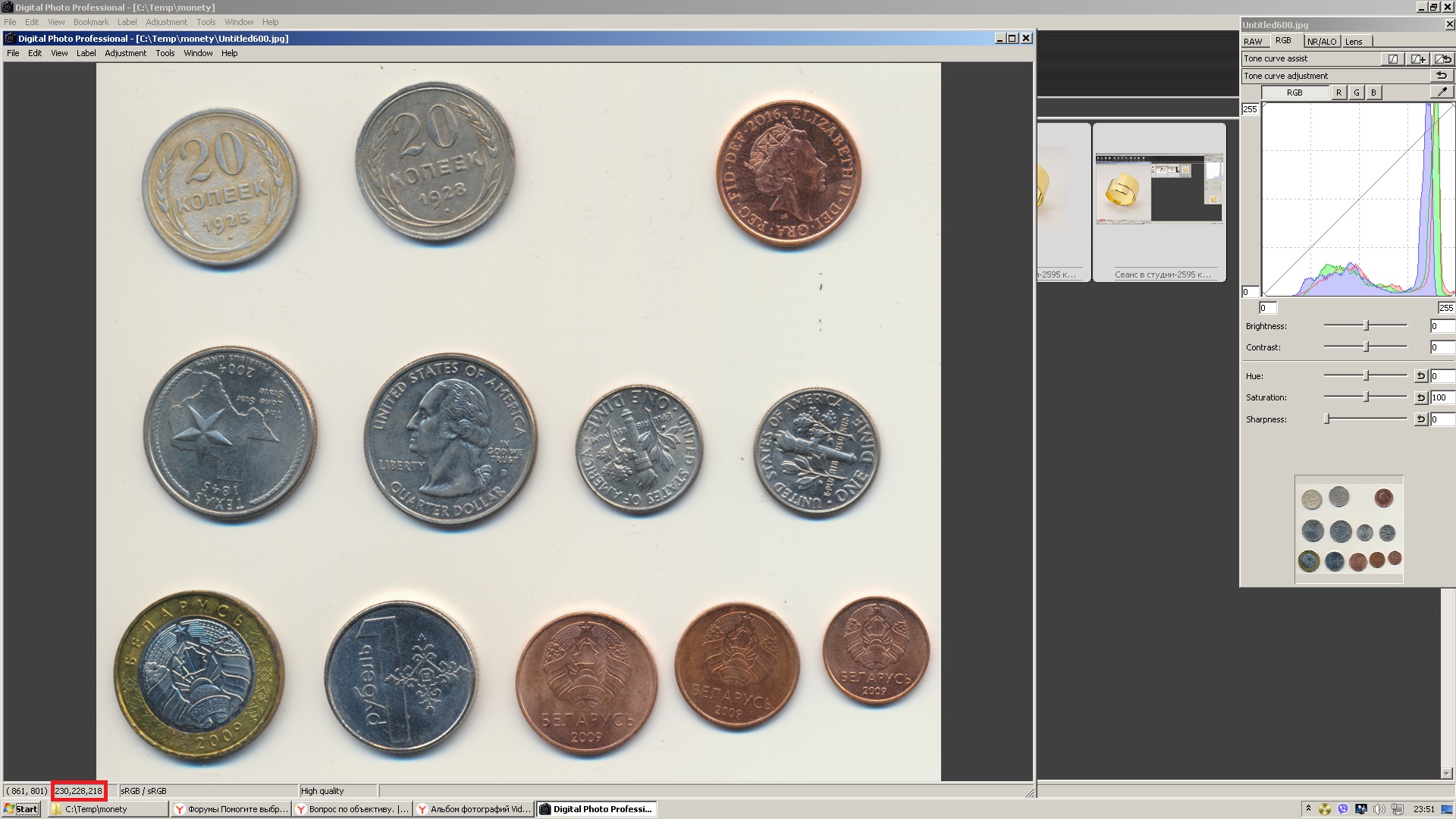The height and width of the screenshot is (819, 1456).
Task: Adjust the Brightness slider handle
Action: coord(1366,325)
